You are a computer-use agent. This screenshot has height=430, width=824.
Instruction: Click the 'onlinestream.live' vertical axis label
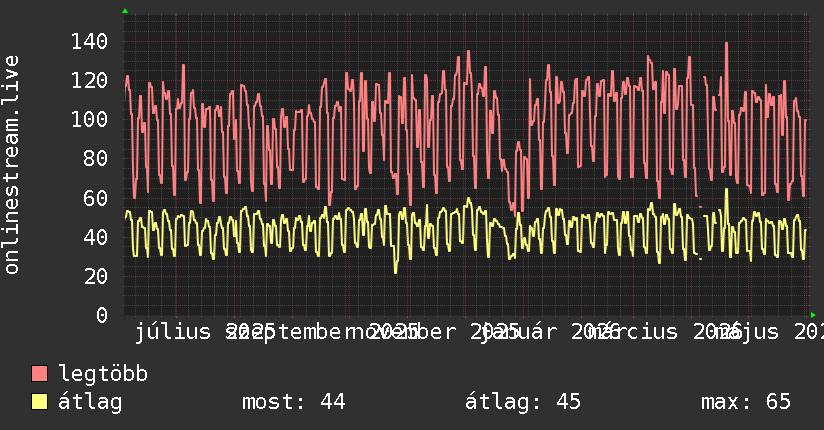click(x=11, y=165)
